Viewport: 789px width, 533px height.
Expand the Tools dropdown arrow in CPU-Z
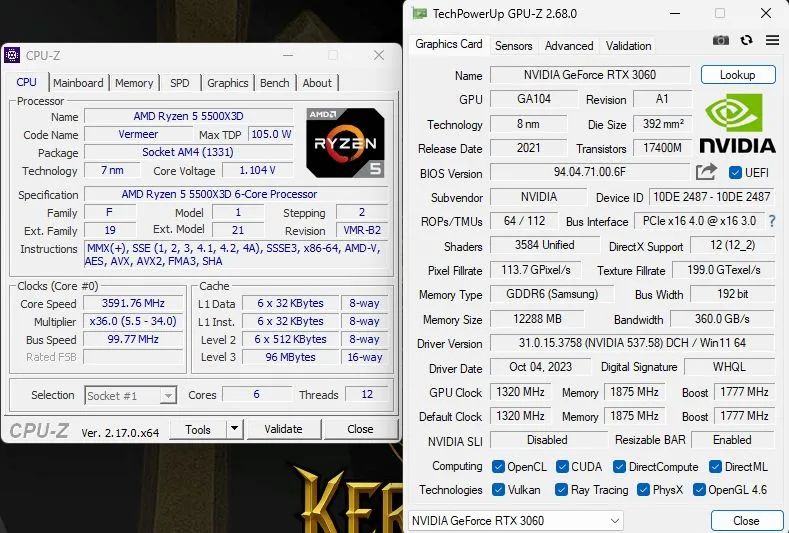pyautogui.click(x=234, y=429)
